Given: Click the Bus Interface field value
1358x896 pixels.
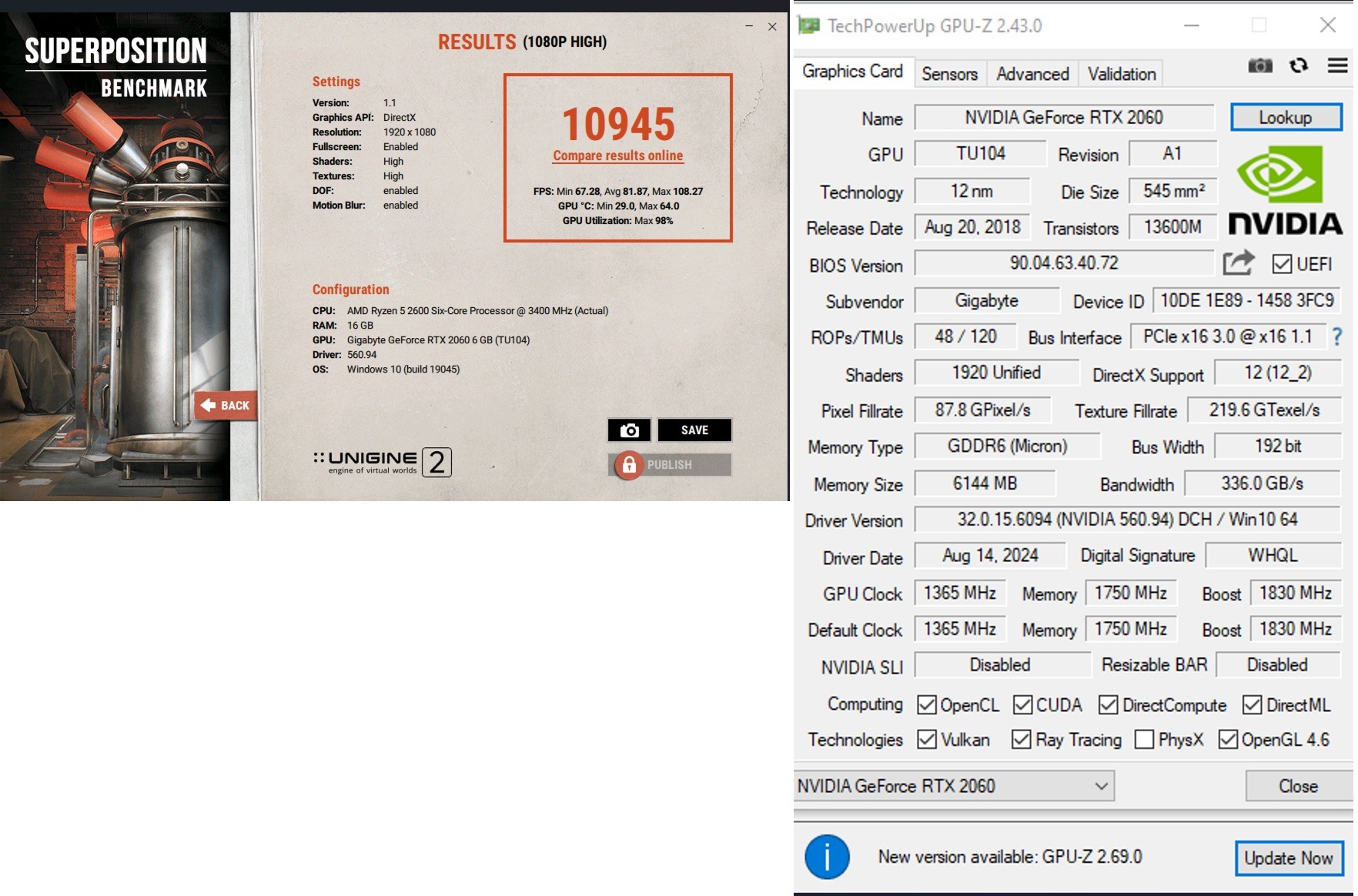Looking at the screenshot, I should (1228, 336).
